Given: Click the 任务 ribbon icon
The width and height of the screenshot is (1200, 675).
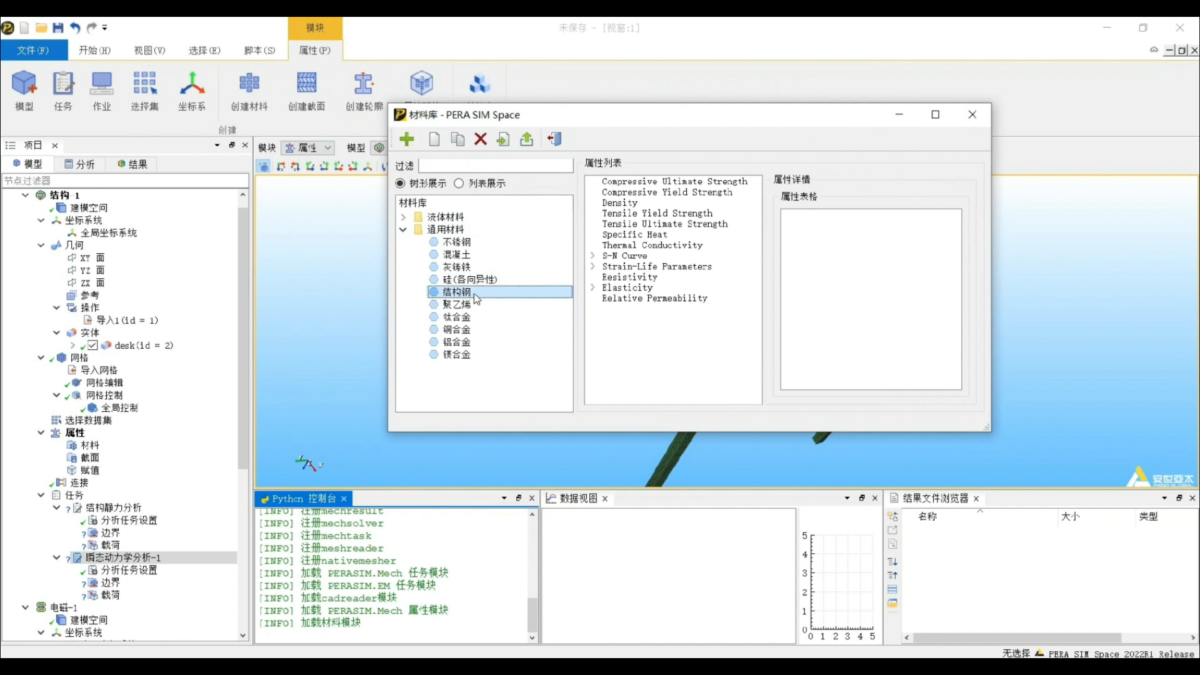Looking at the screenshot, I should tap(63, 84).
